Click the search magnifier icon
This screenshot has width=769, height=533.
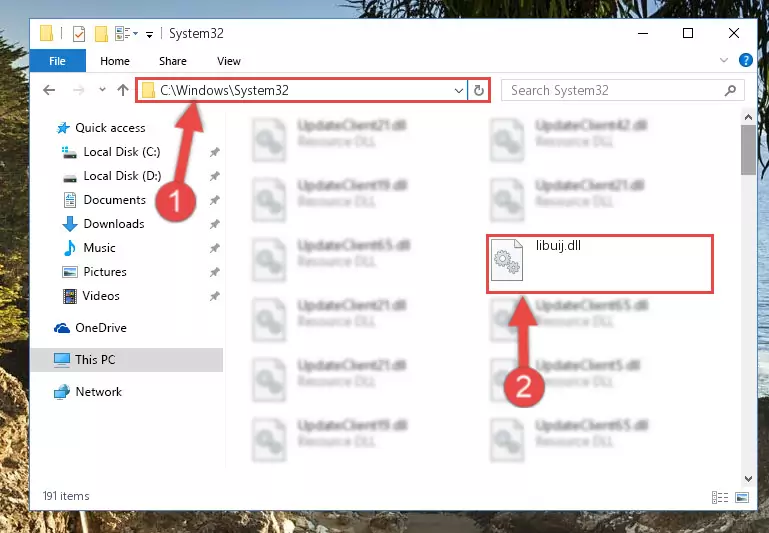pos(730,90)
